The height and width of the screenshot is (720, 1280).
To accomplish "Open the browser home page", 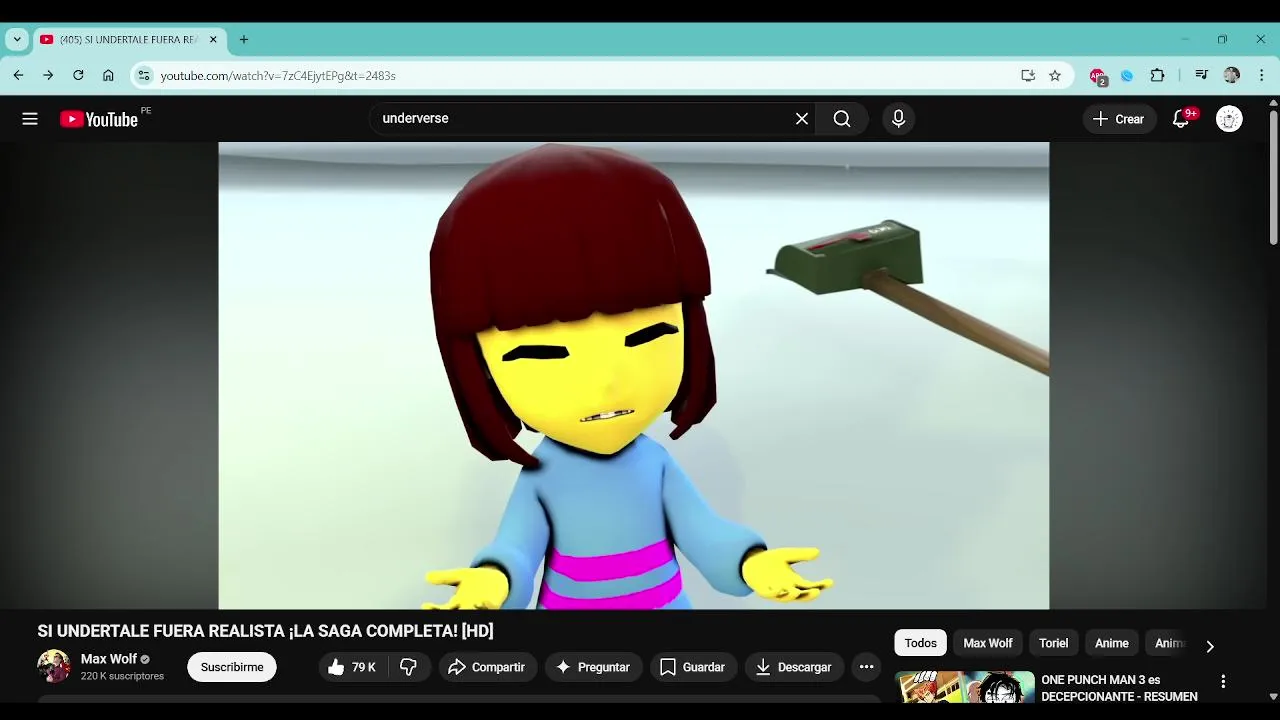I will [x=108, y=75].
